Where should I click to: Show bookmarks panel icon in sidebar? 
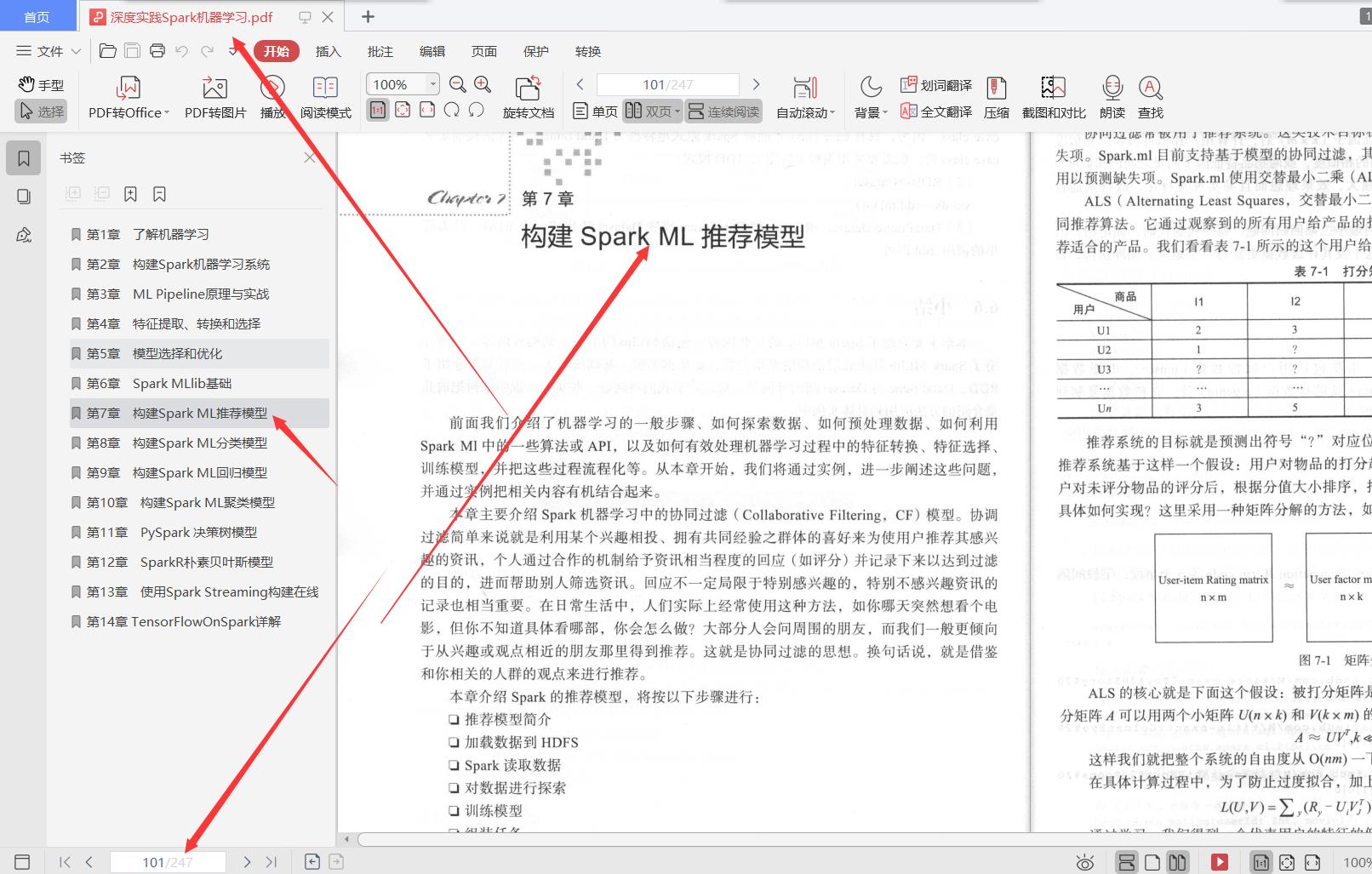24,158
